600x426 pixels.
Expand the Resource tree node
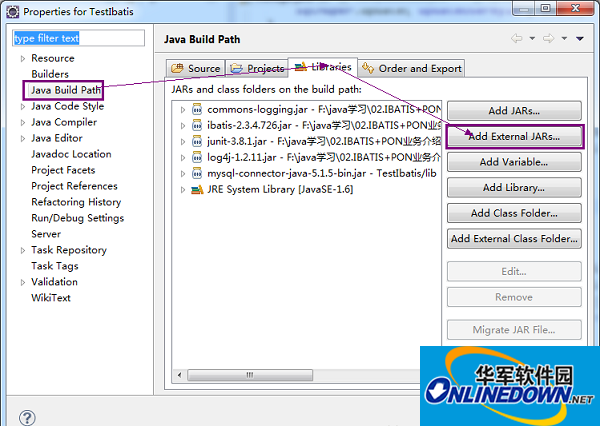pyautogui.click(x=23, y=59)
